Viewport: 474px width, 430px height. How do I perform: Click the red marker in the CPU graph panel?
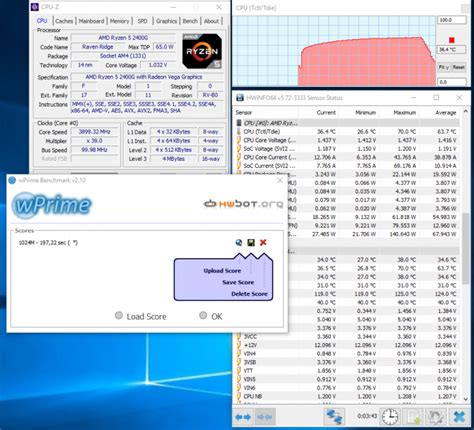tap(452, 40)
